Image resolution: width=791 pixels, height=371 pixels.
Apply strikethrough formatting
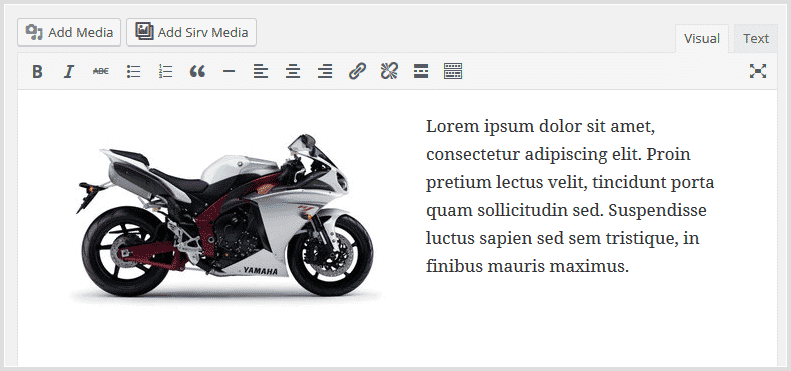pos(101,72)
